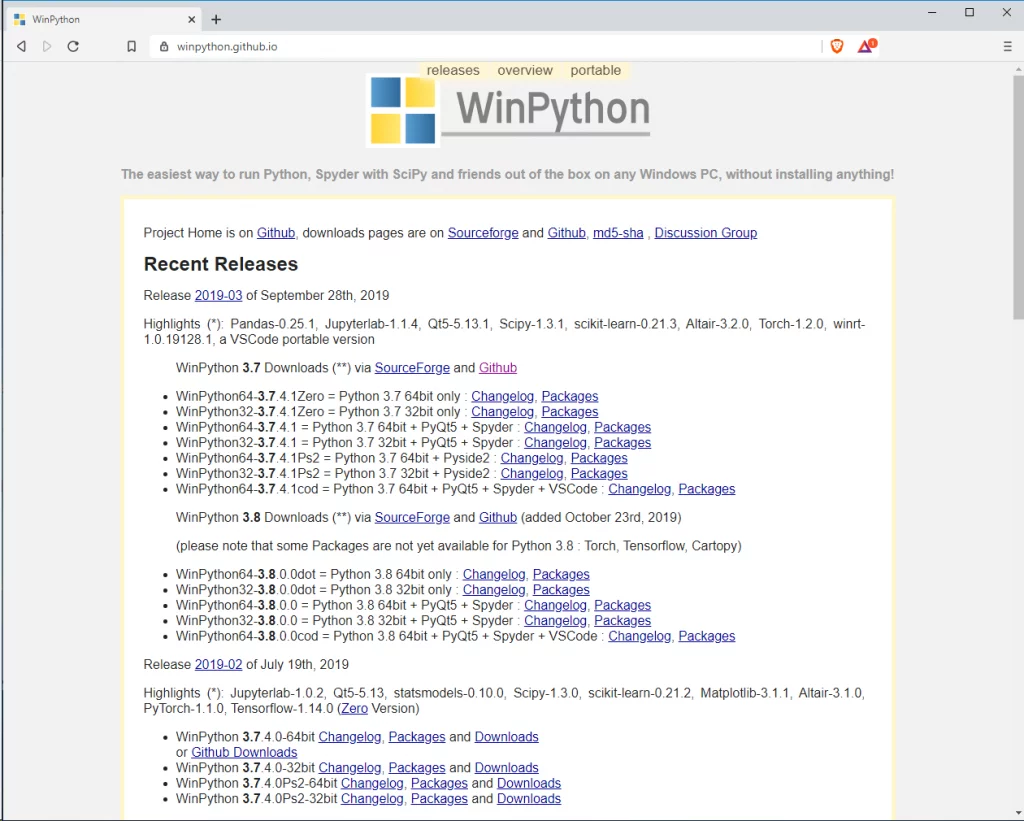The height and width of the screenshot is (821, 1024).
Task: Open Changelog for WinPython 3.7.4.0-64bit
Action: pyautogui.click(x=349, y=737)
